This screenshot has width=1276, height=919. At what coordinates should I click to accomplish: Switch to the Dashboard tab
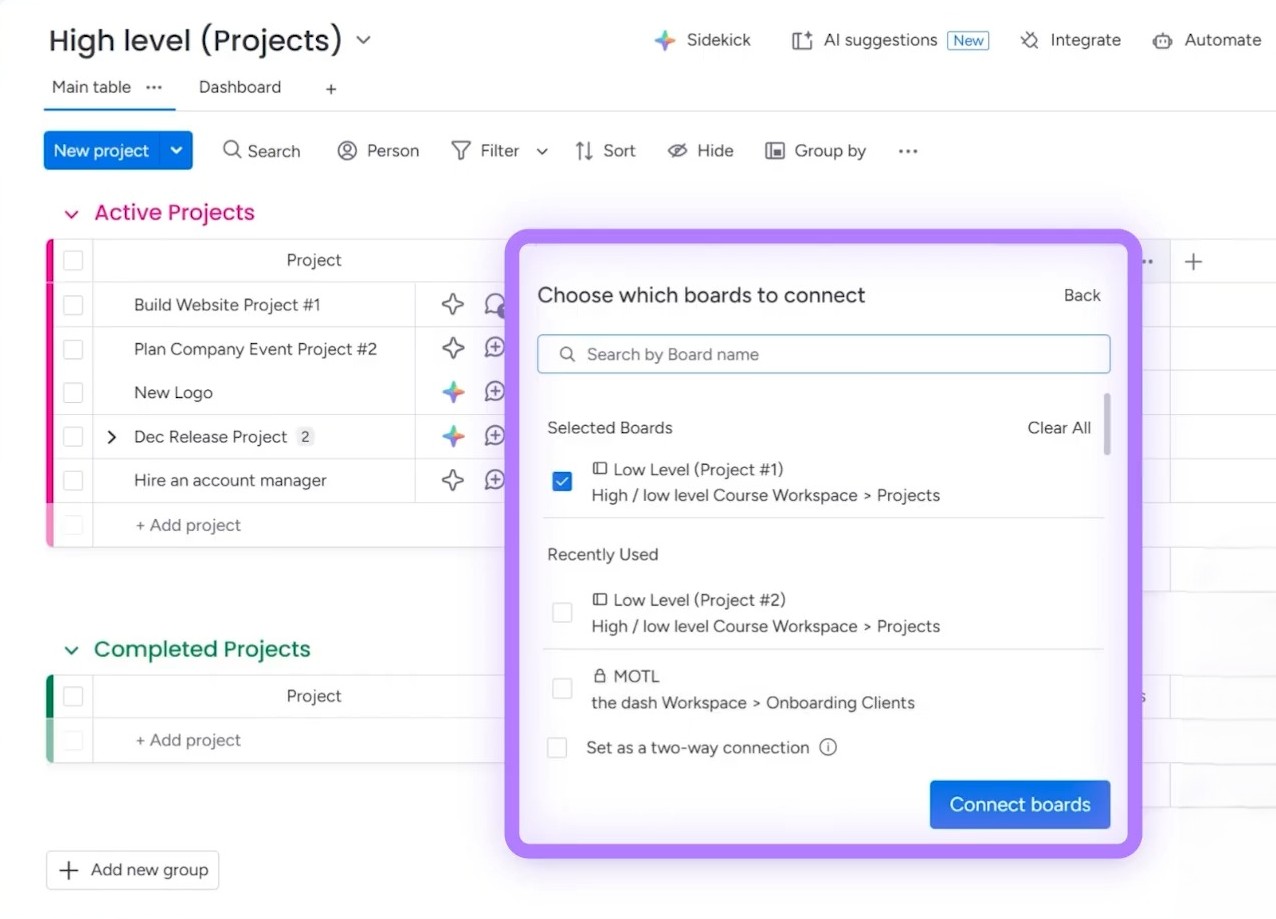(240, 87)
